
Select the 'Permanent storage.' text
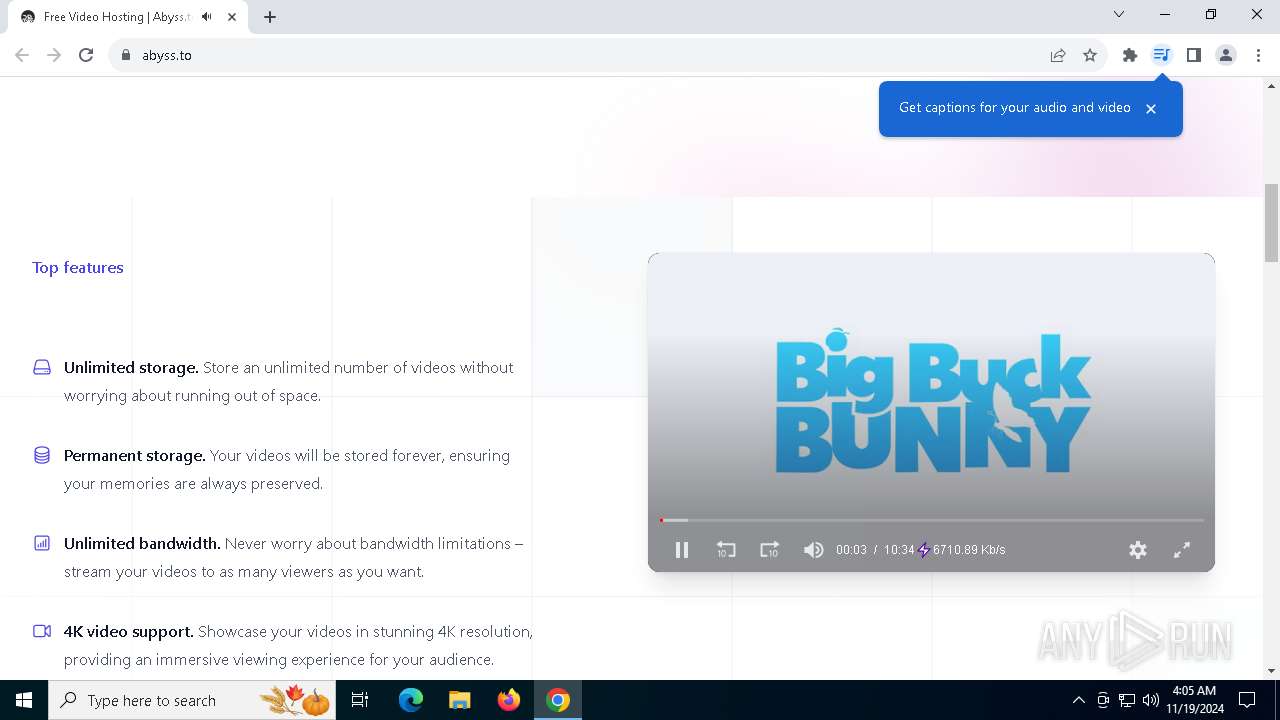135,455
